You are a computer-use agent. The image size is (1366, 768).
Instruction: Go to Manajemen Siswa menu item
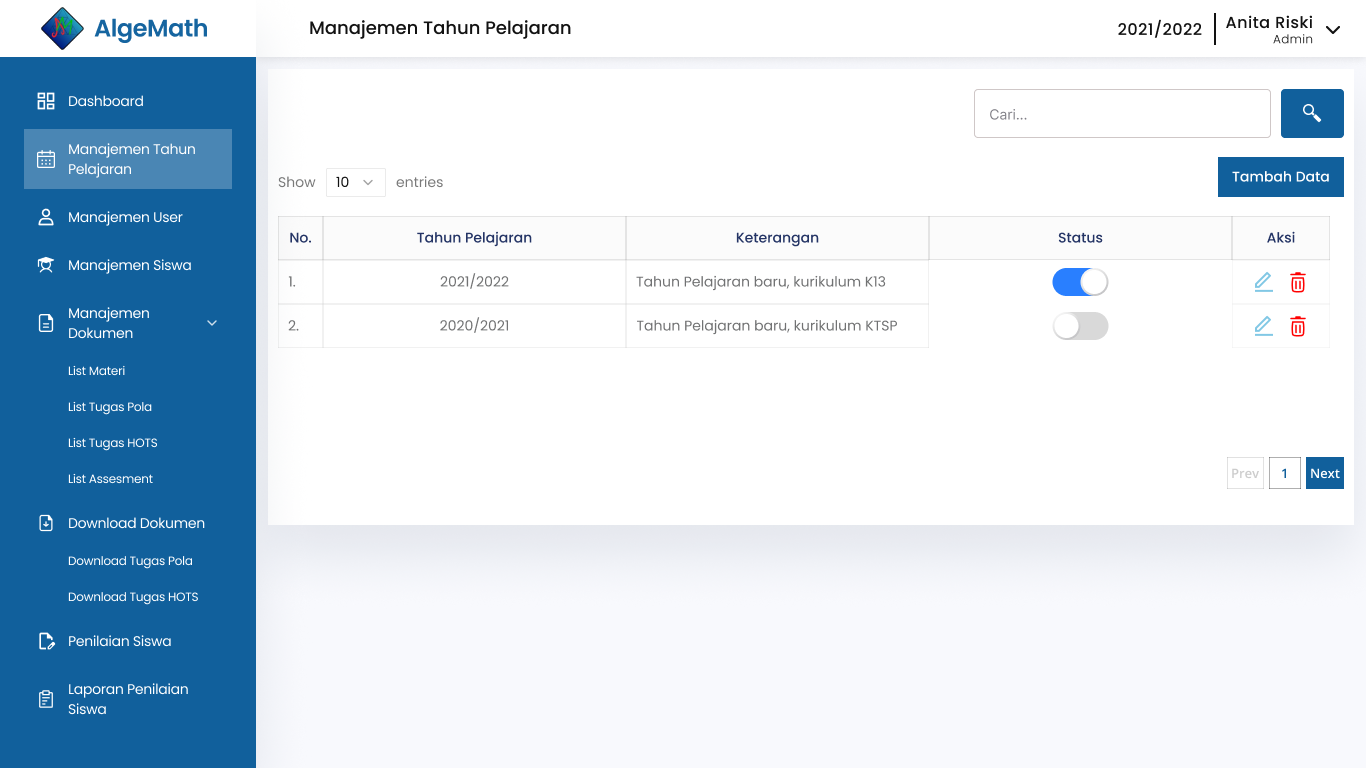(128, 265)
